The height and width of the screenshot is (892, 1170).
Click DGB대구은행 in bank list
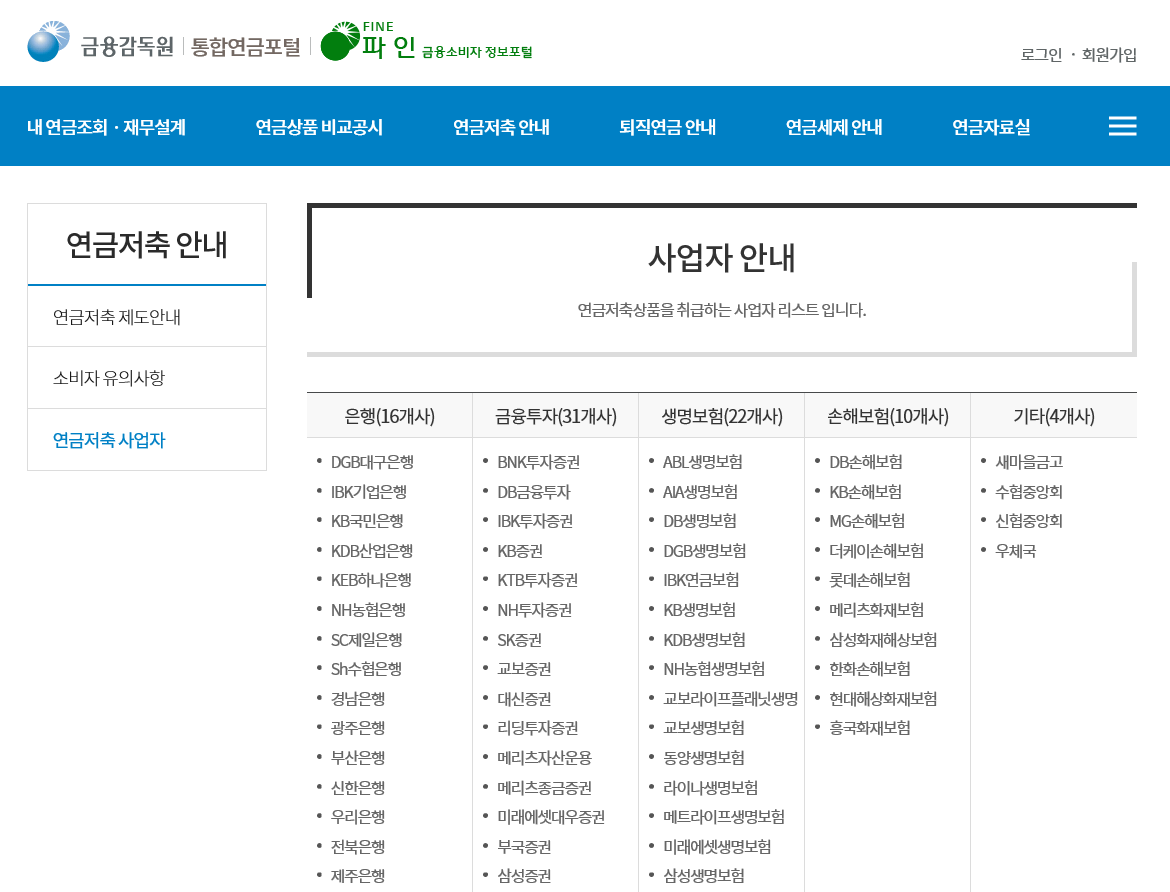pos(372,462)
